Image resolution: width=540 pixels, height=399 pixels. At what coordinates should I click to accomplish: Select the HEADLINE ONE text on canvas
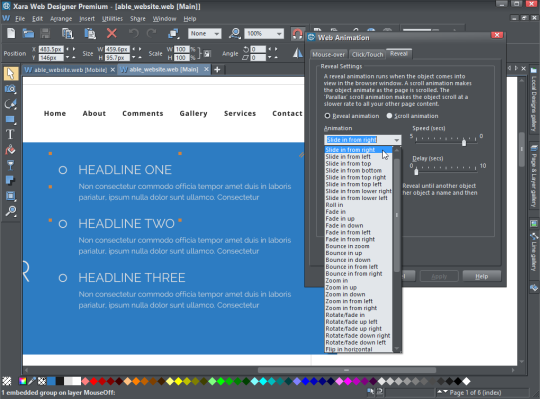125,170
